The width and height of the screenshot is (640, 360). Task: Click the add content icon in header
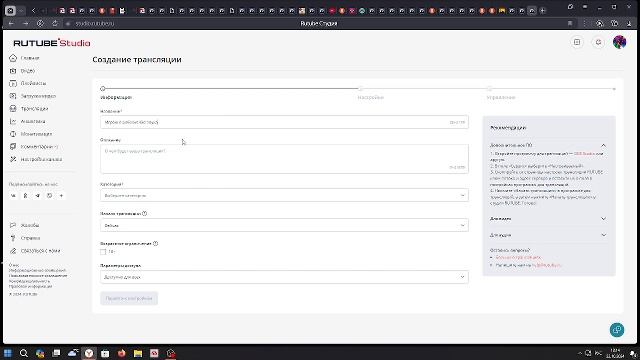point(577,42)
